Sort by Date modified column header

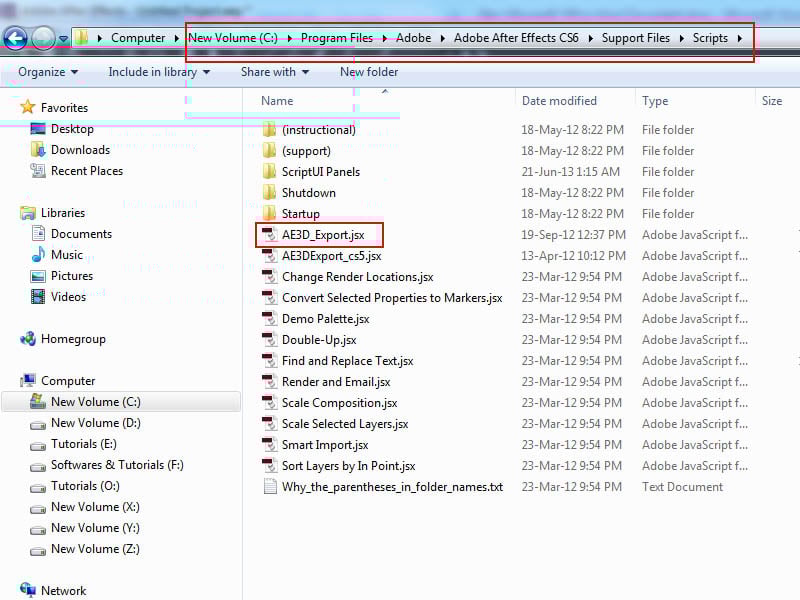click(559, 101)
